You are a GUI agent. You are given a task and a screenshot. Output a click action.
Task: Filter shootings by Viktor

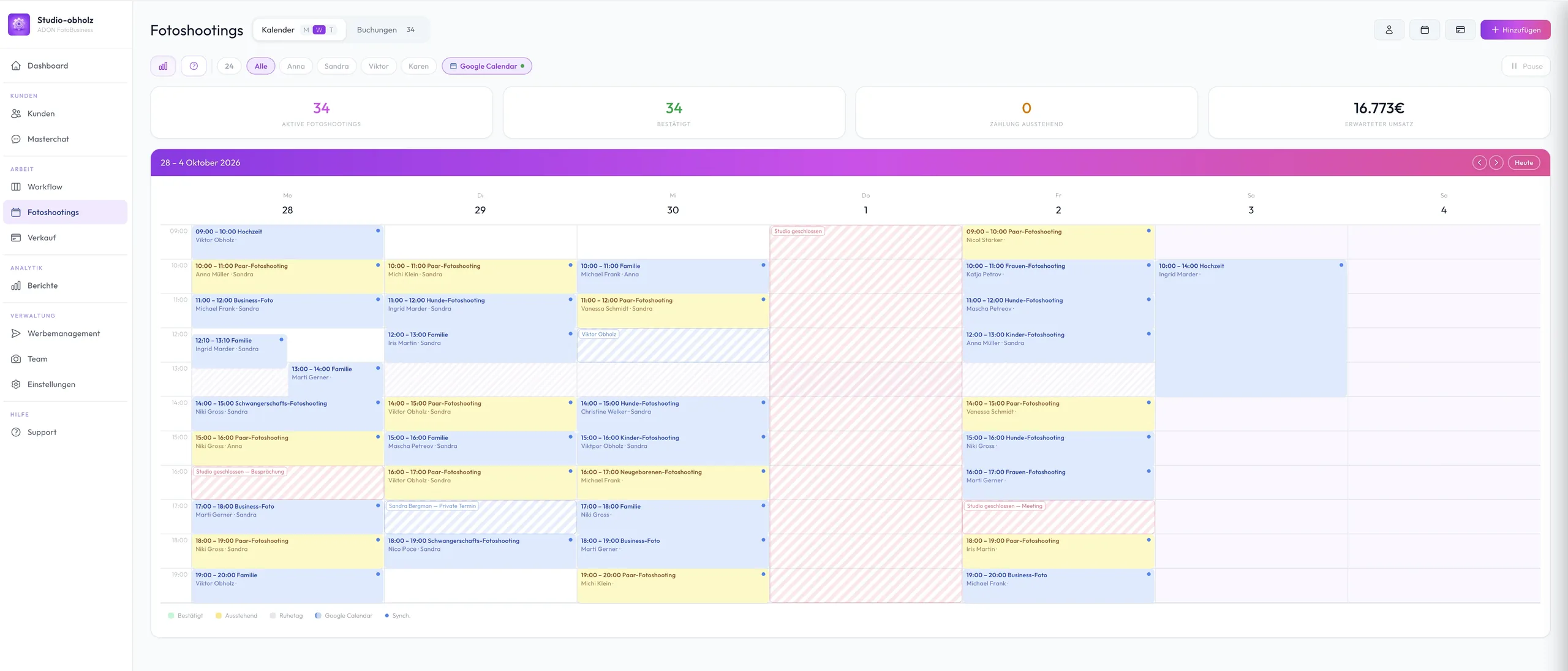(379, 66)
